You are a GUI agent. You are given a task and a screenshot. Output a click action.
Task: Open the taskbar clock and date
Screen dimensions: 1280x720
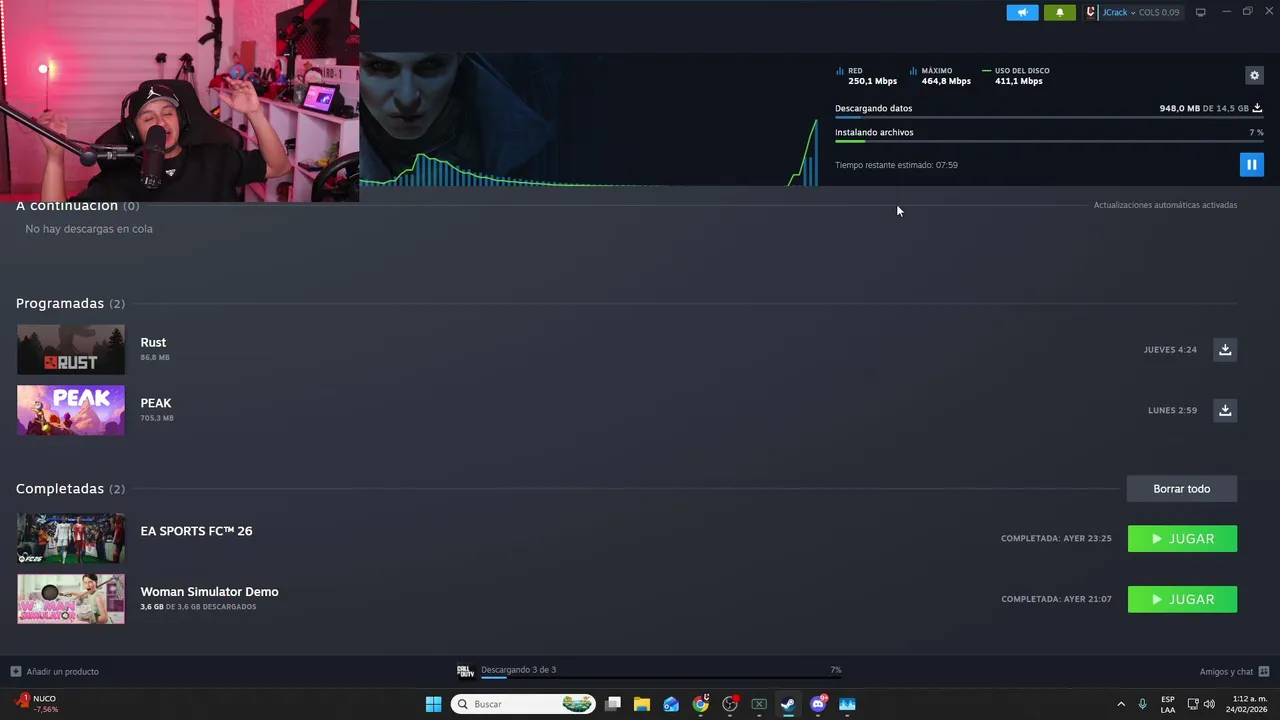point(1249,704)
